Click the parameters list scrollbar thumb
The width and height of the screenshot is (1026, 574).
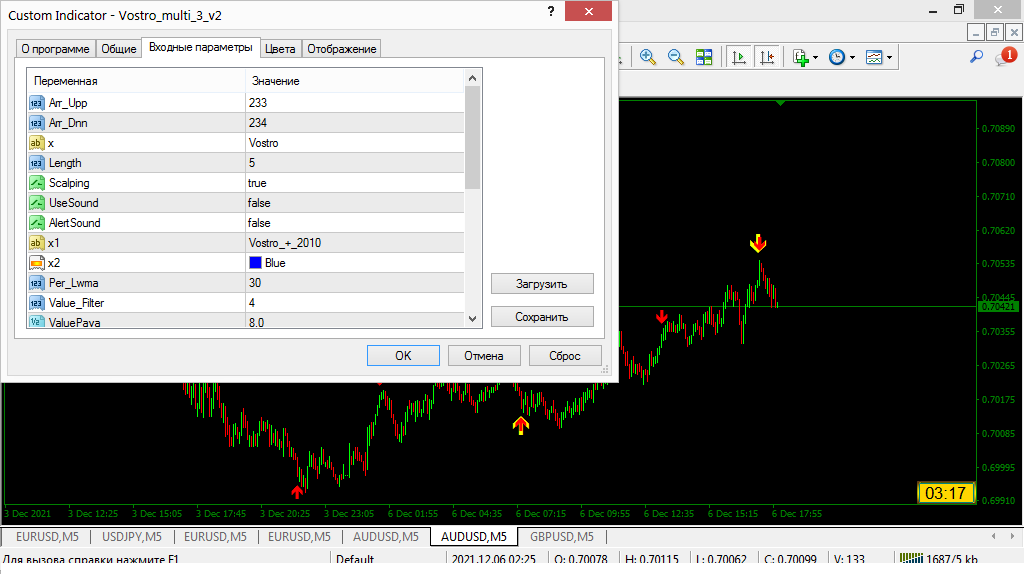472,137
